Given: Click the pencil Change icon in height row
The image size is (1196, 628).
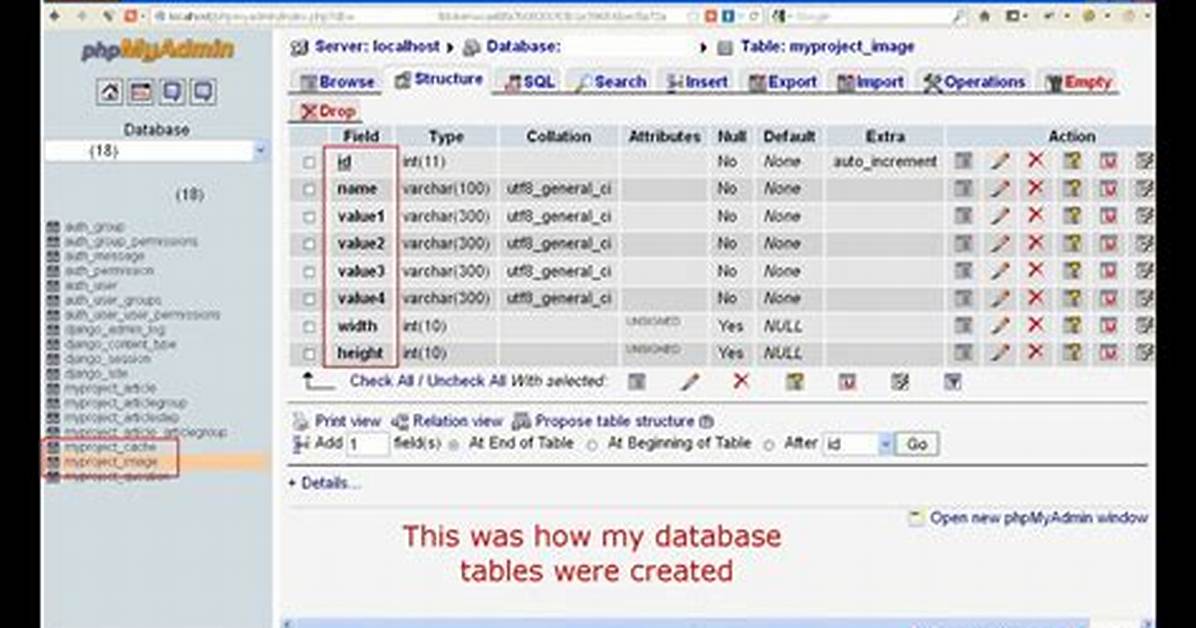Looking at the screenshot, I should (x=1000, y=353).
